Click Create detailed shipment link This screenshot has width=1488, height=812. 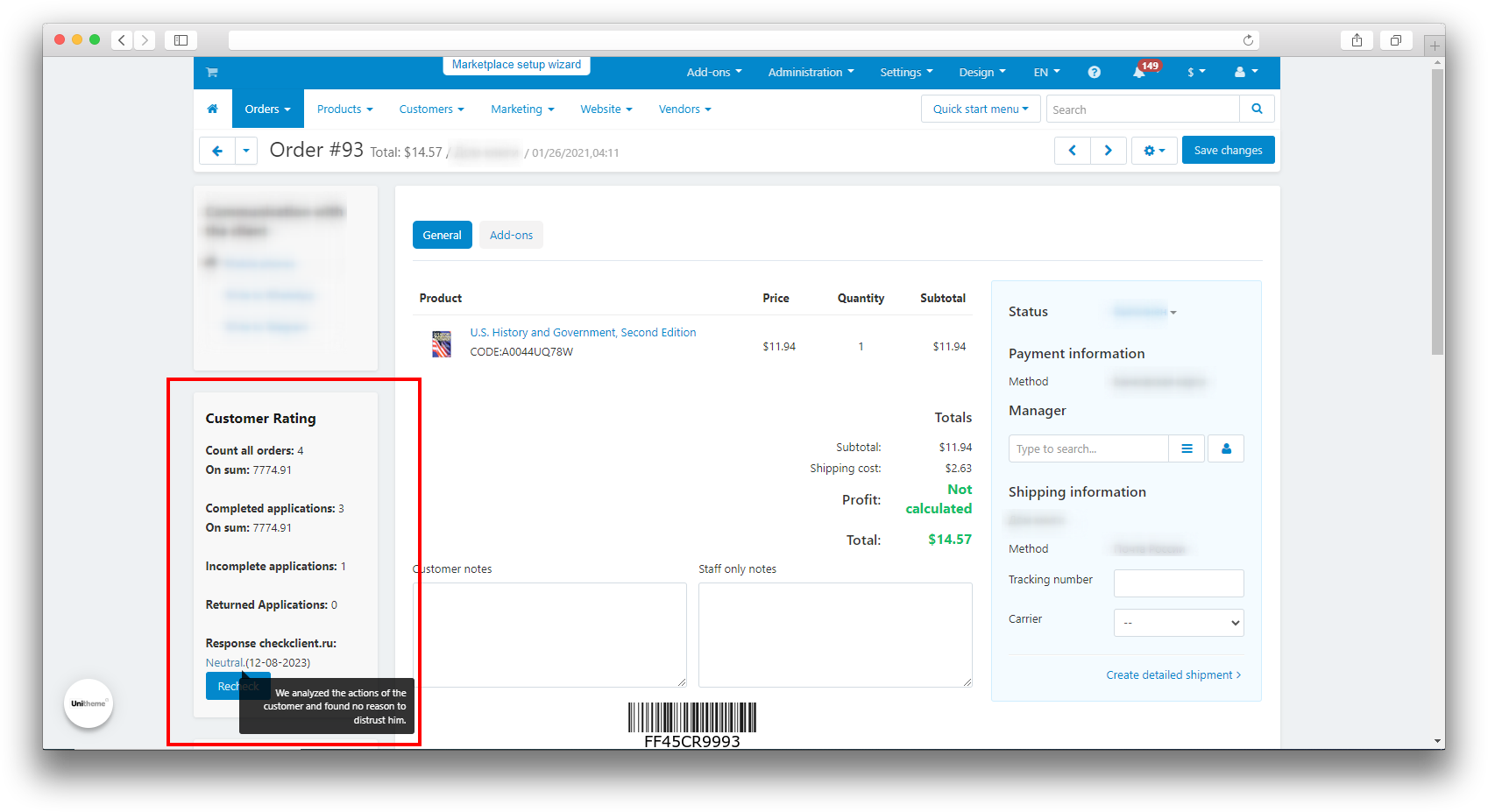click(x=1173, y=675)
